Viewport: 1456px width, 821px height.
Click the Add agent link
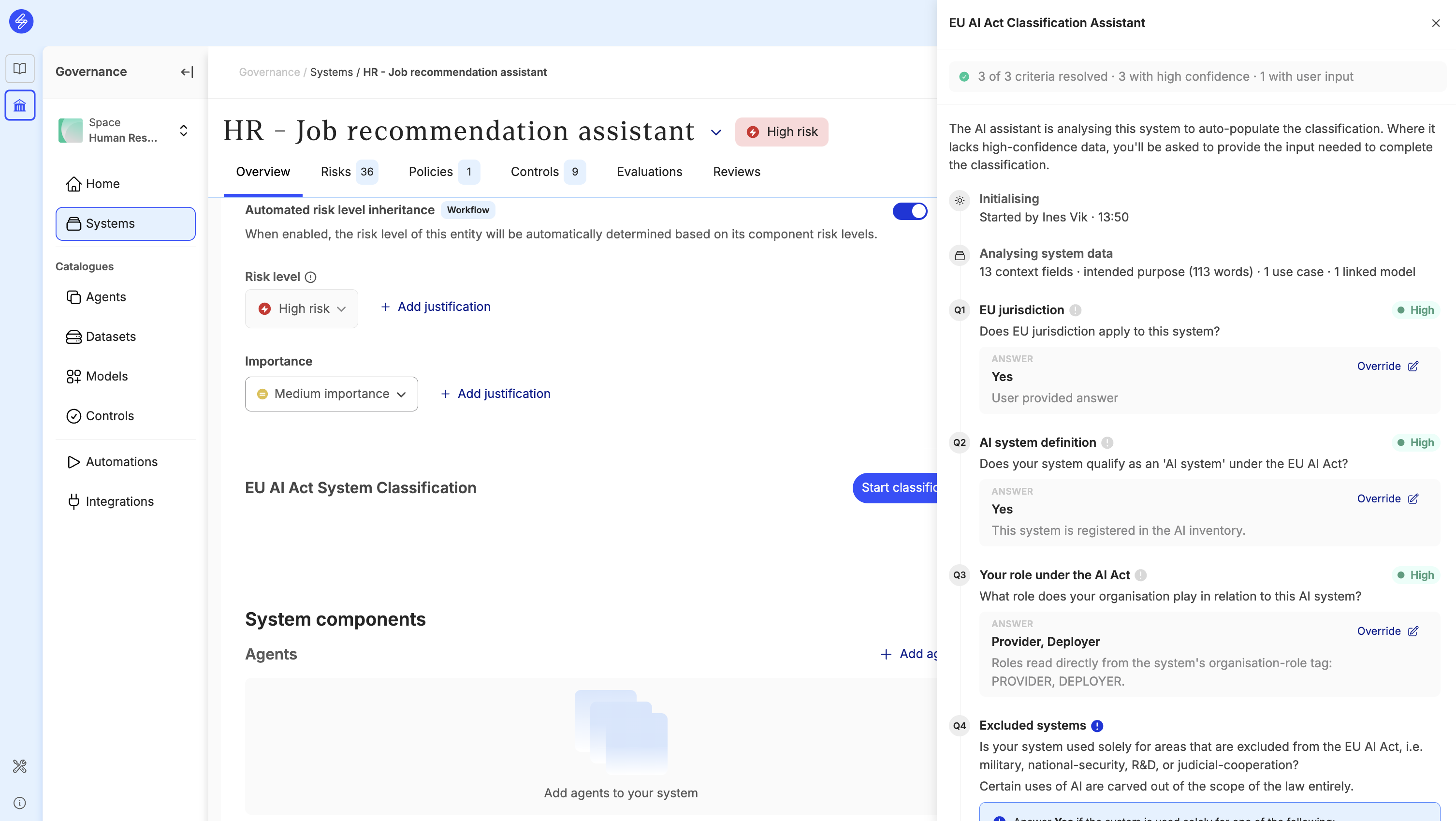pos(909,654)
